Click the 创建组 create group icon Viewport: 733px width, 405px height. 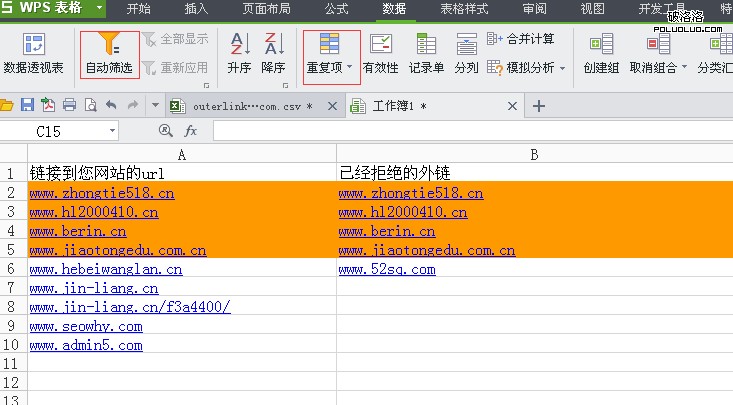tap(601, 46)
